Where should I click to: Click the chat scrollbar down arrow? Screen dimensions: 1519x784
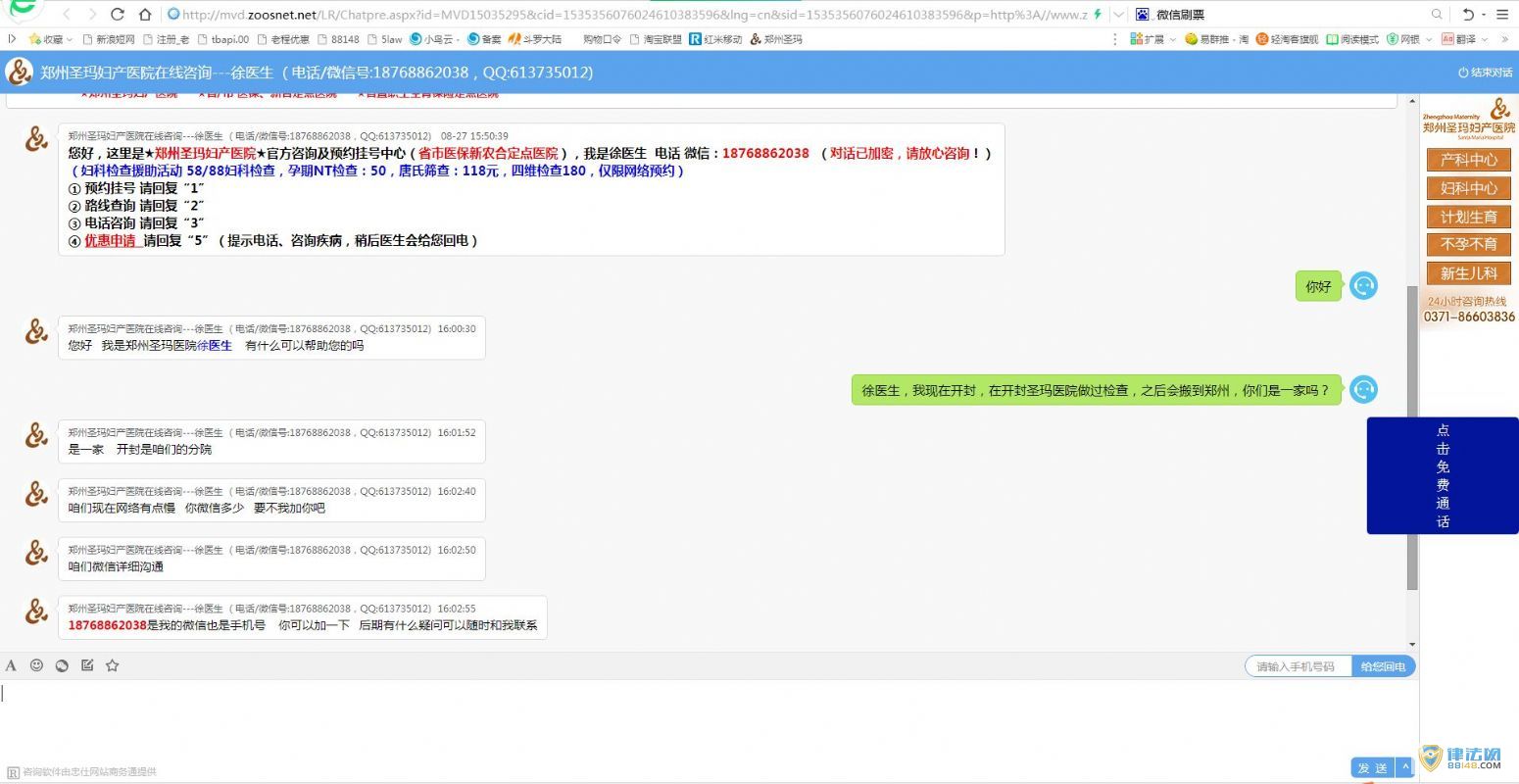pos(1412,645)
